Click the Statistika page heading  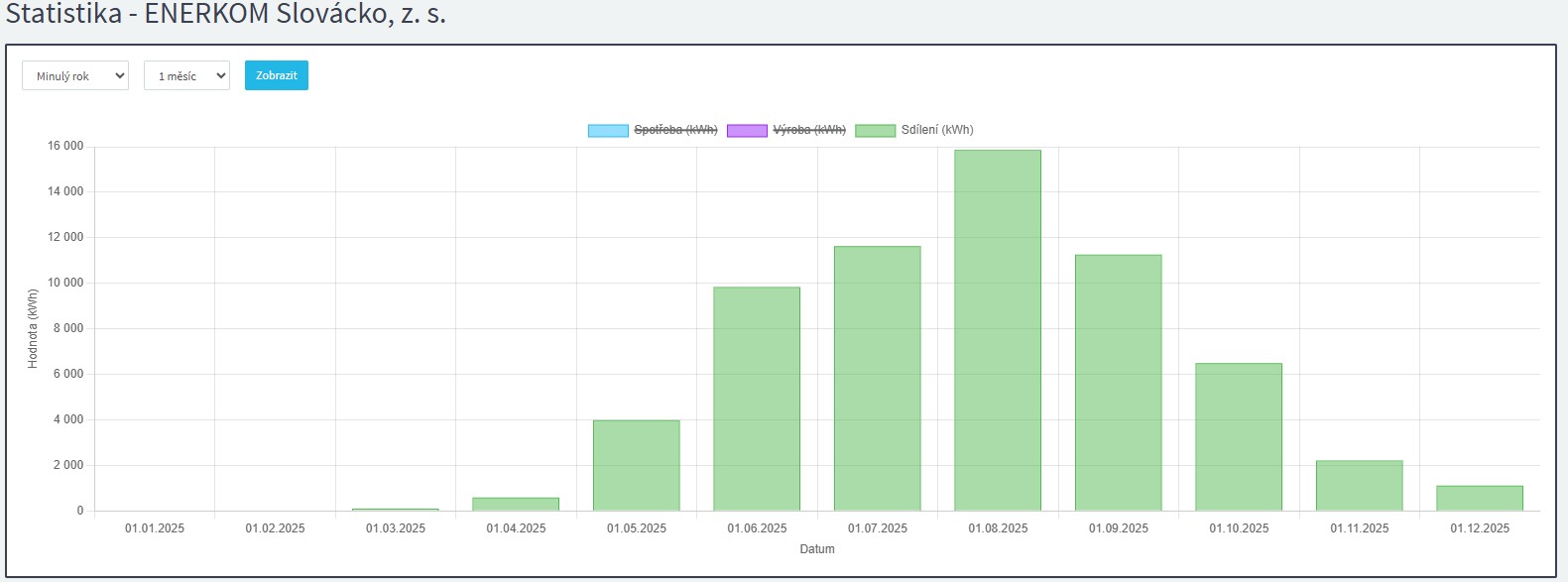tap(226, 14)
